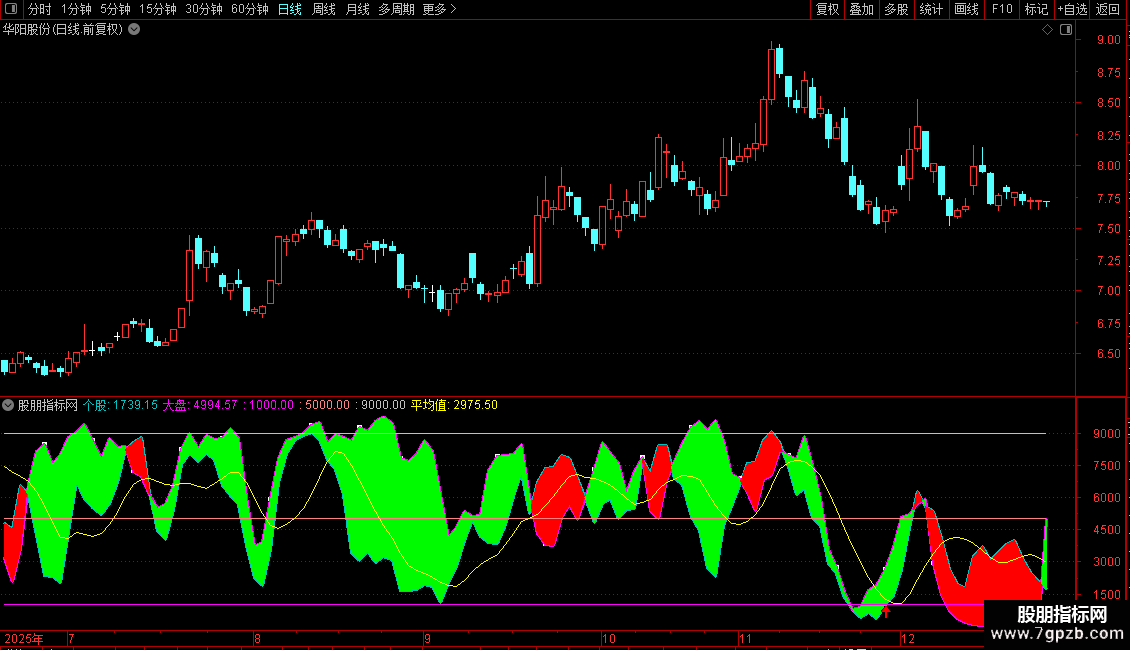
Task: Select the 30分钟 period tab
Action: (x=204, y=9)
